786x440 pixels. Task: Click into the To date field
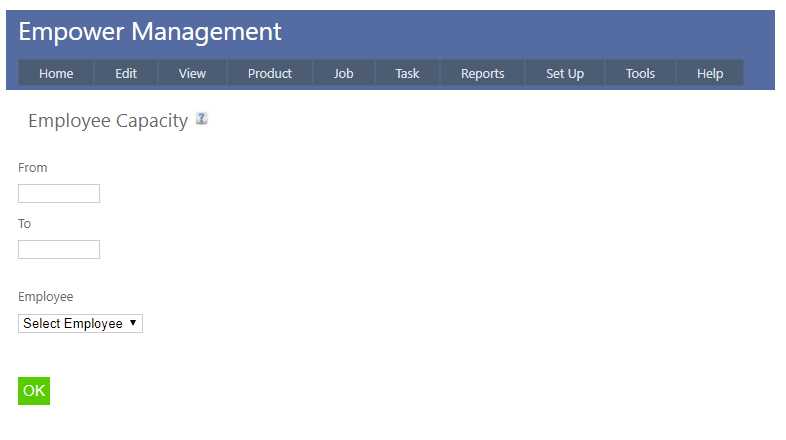[59, 250]
